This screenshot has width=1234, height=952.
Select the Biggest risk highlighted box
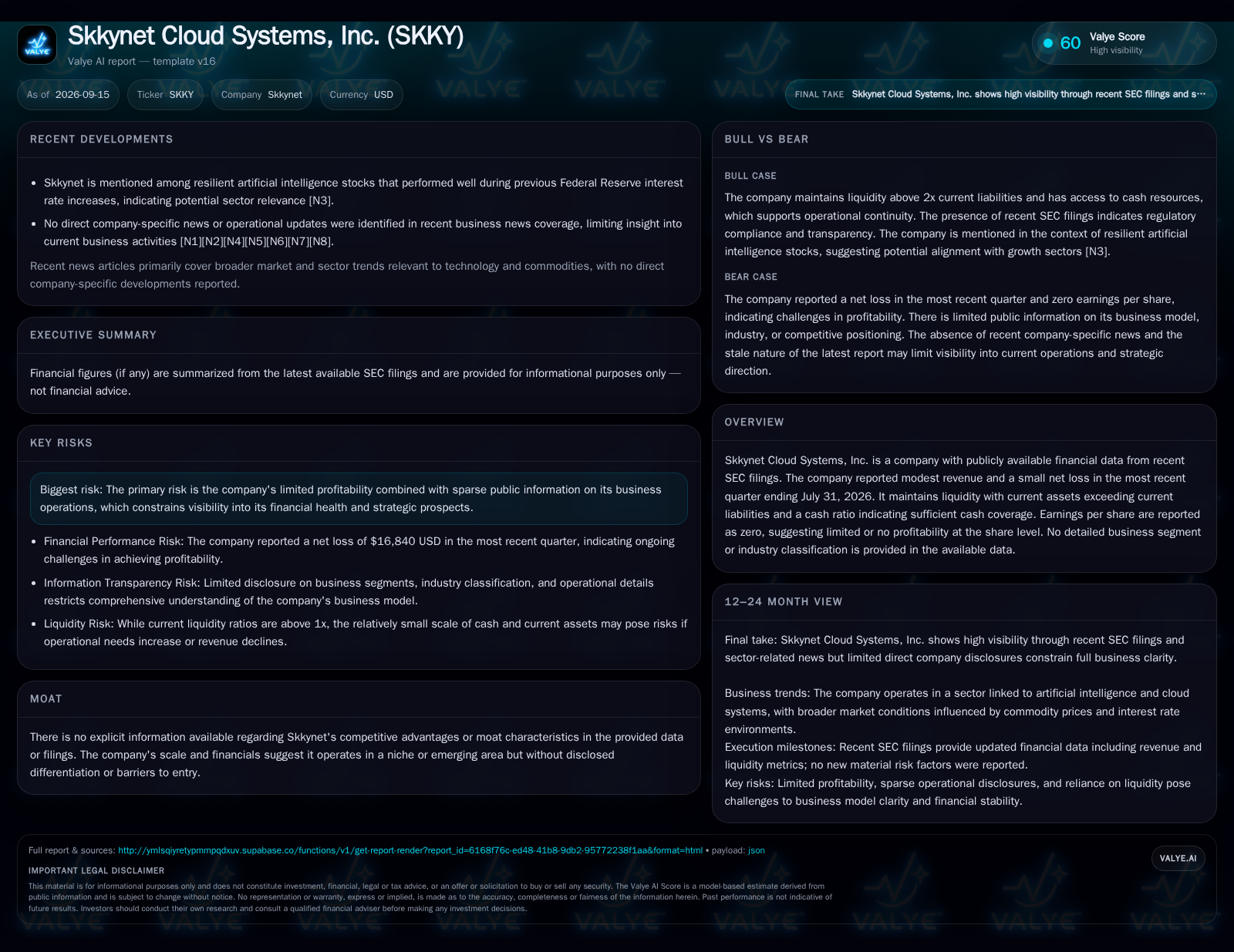[x=359, y=499]
